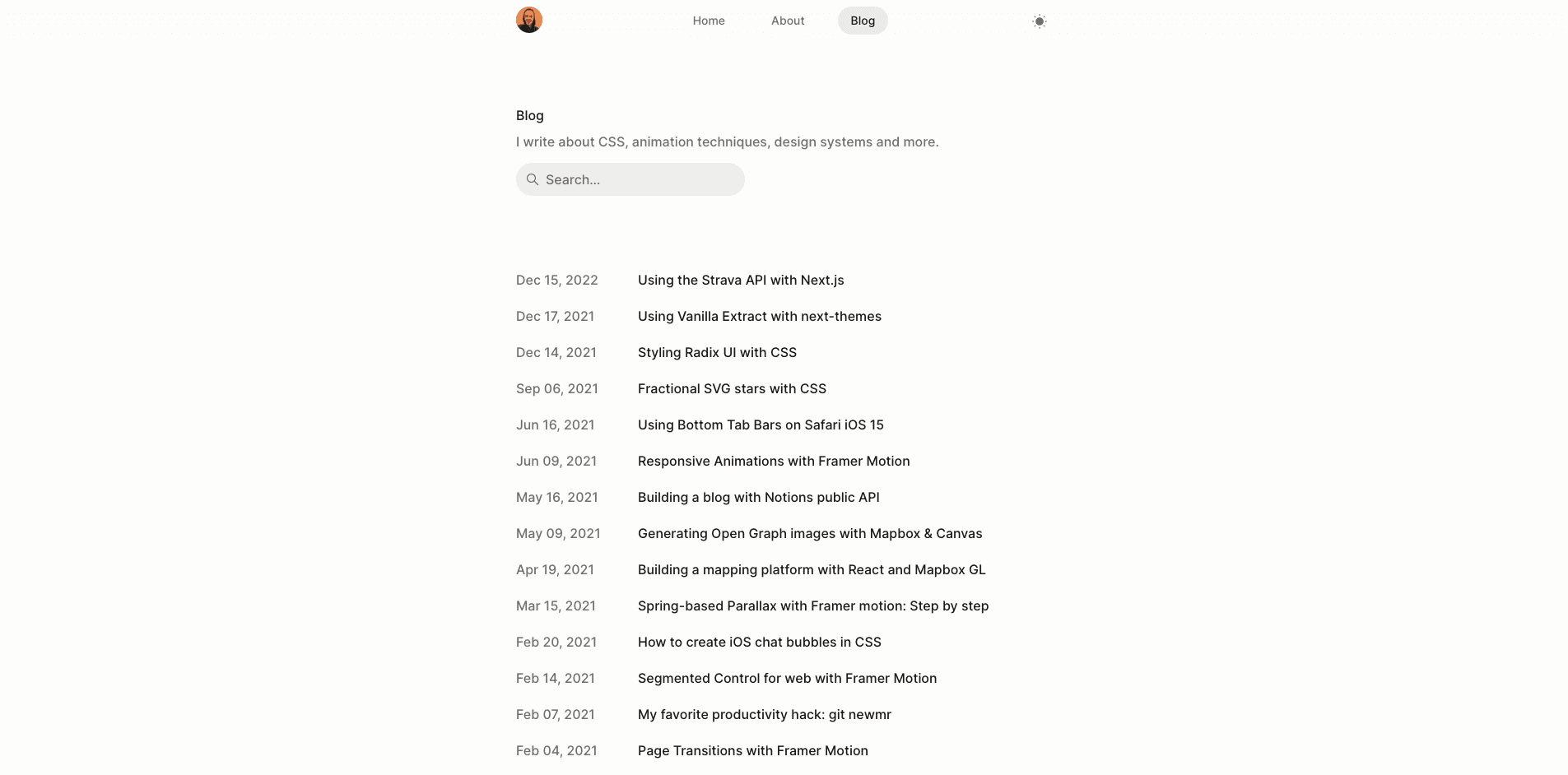The height and width of the screenshot is (775, 1568).
Task: Toggle the light/dark theme sun icon
Action: click(1039, 21)
